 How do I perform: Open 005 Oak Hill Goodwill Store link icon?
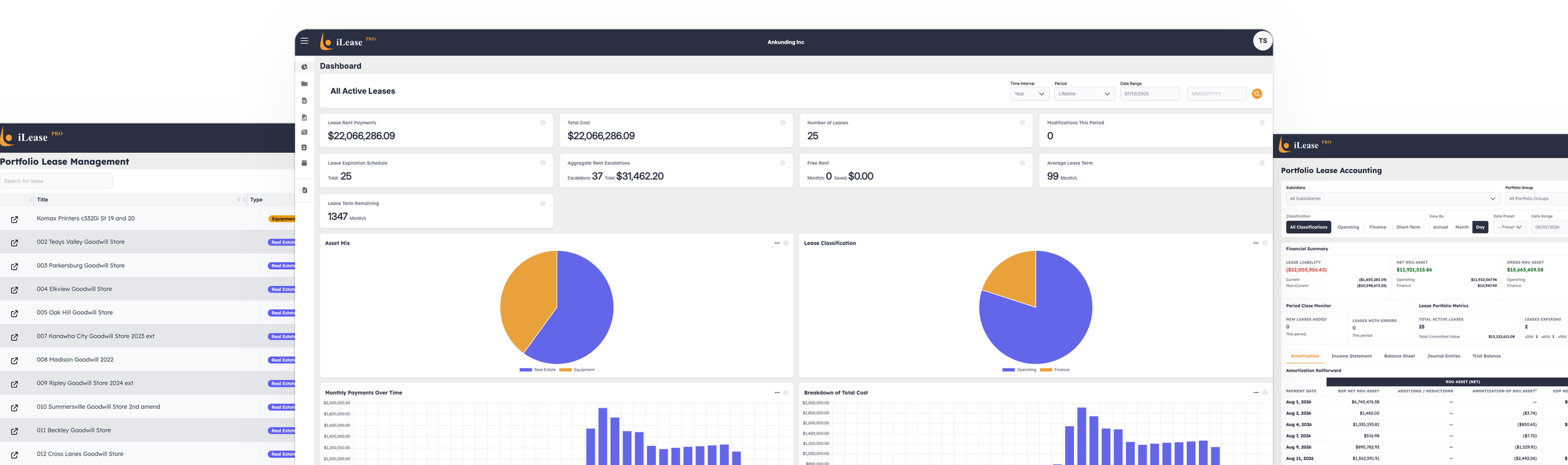coord(14,313)
